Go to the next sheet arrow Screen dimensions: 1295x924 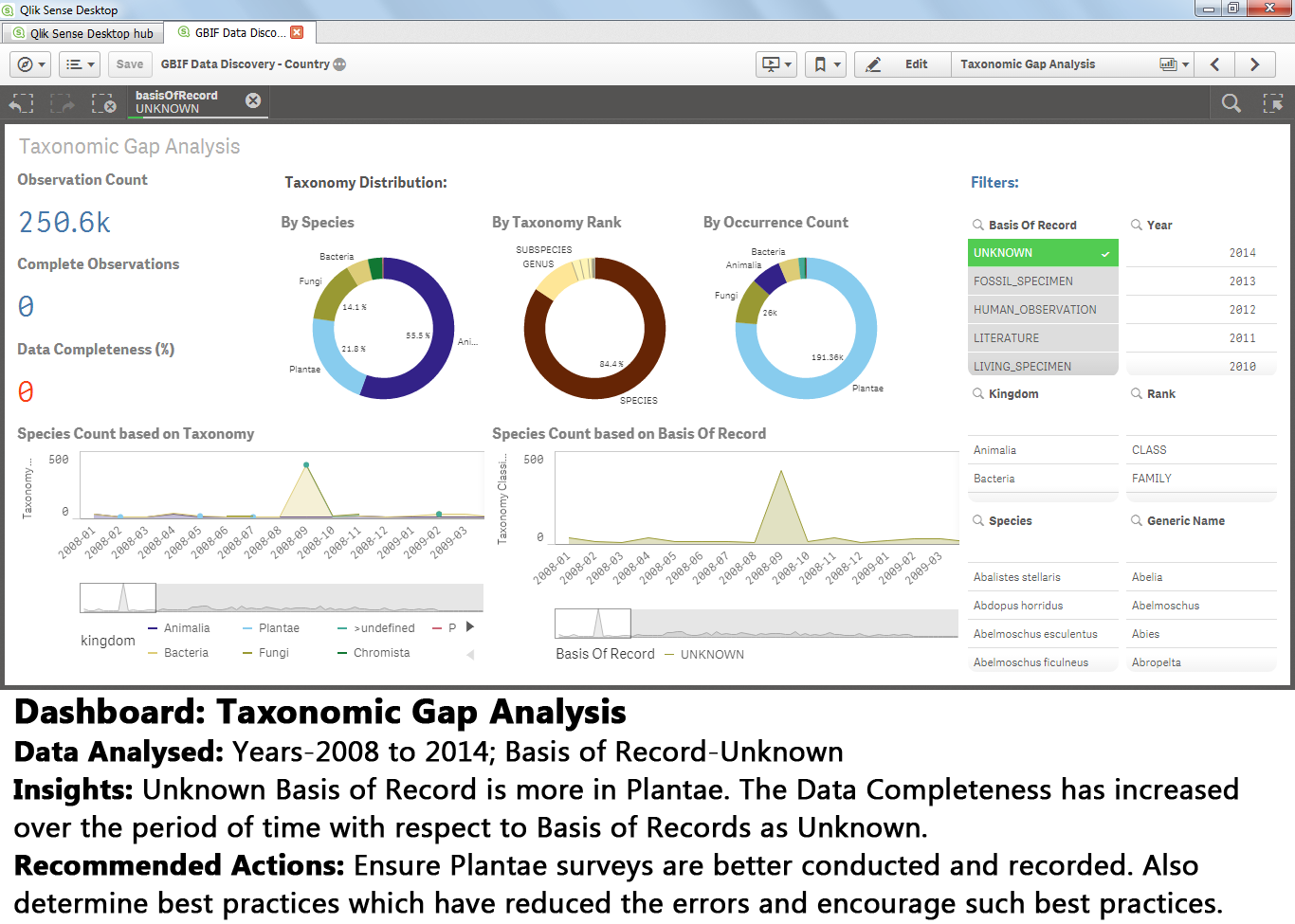(1254, 64)
